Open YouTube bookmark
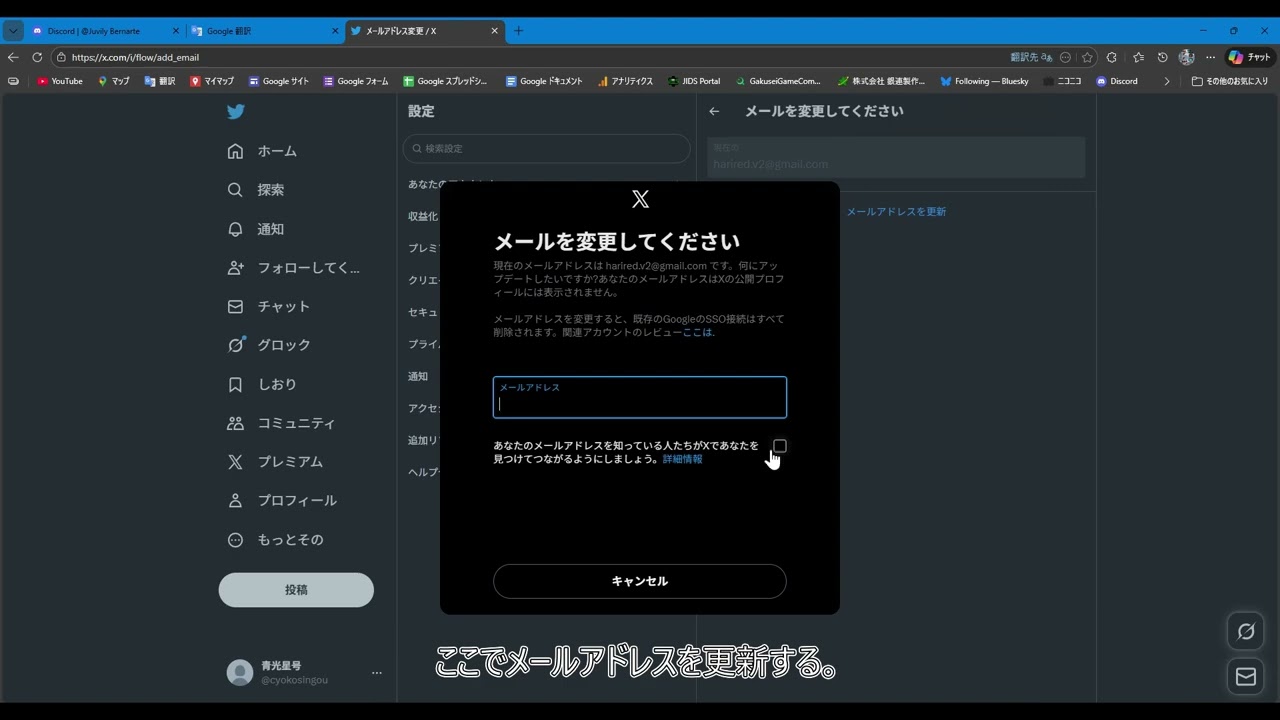The height and width of the screenshot is (720, 1280). [60, 81]
